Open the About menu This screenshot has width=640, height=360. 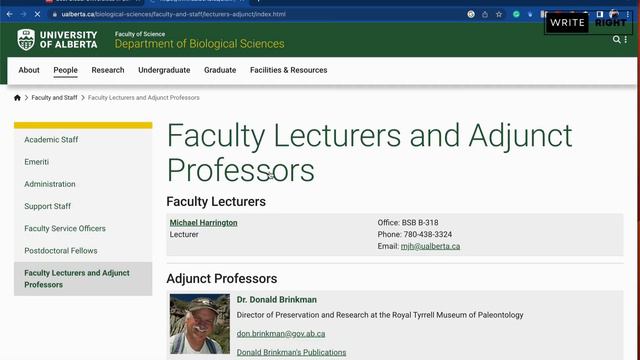pyautogui.click(x=29, y=70)
